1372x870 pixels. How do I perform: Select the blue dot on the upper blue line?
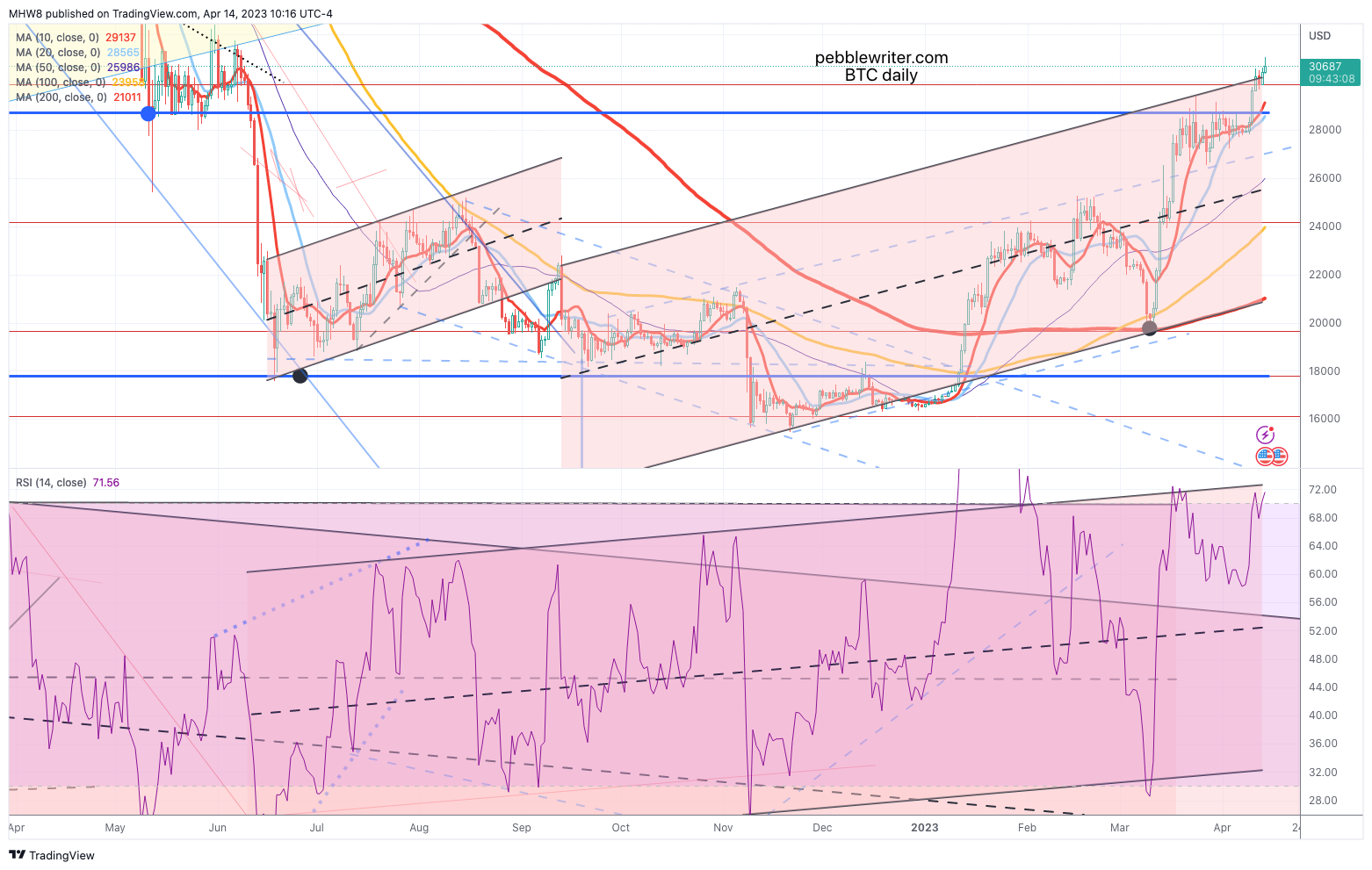tap(148, 113)
